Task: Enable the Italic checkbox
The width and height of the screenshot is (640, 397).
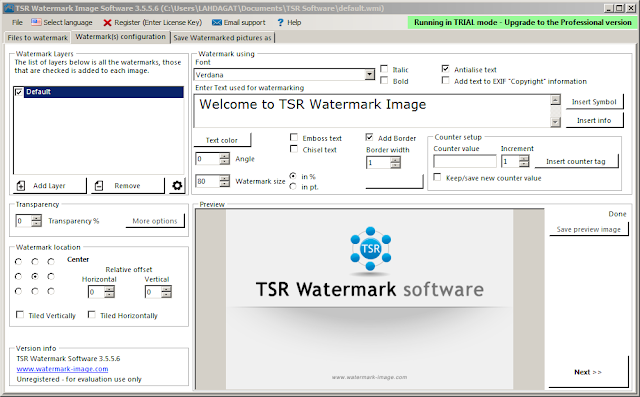Action: (x=384, y=69)
